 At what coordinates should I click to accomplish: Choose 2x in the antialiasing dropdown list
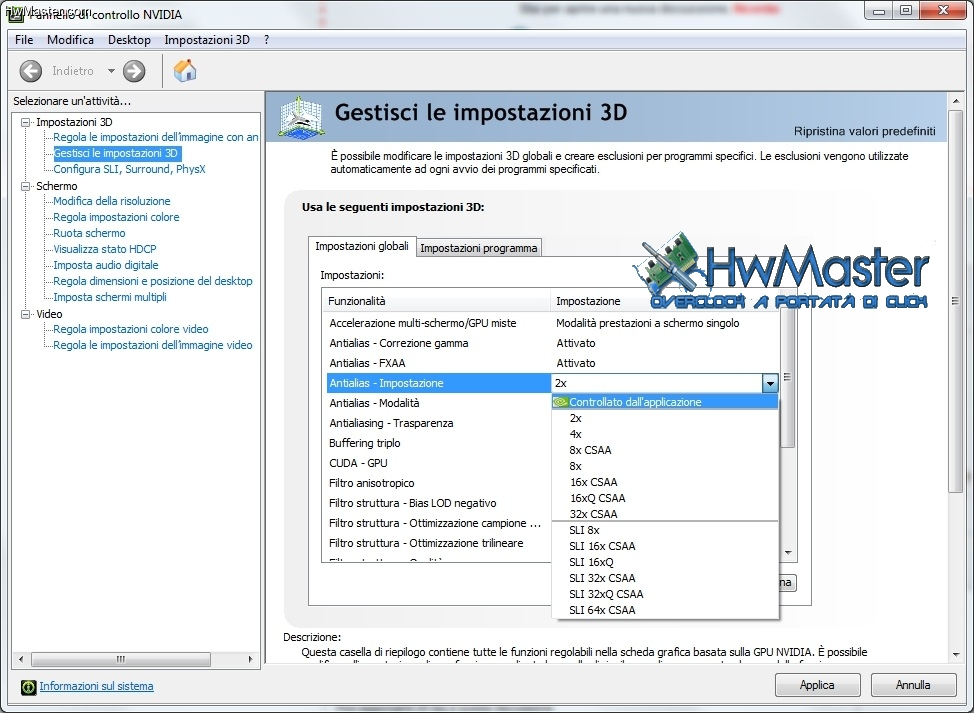coord(665,419)
